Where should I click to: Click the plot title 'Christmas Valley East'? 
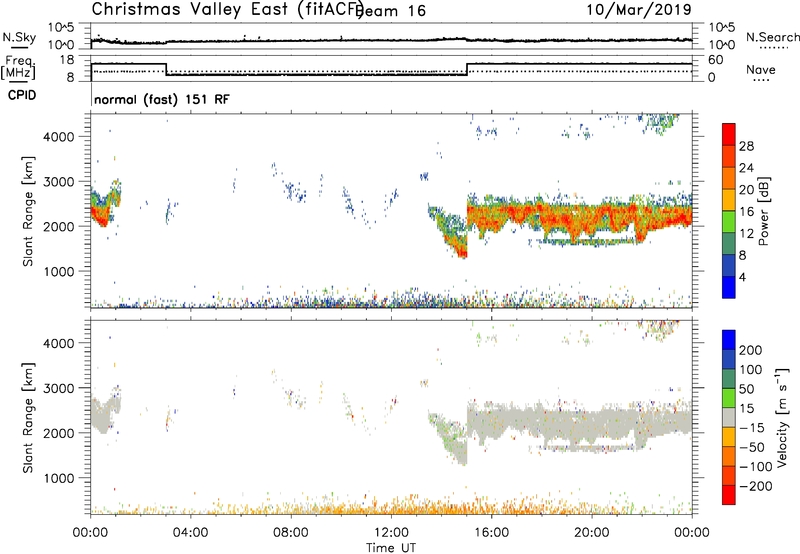pyautogui.click(x=190, y=9)
